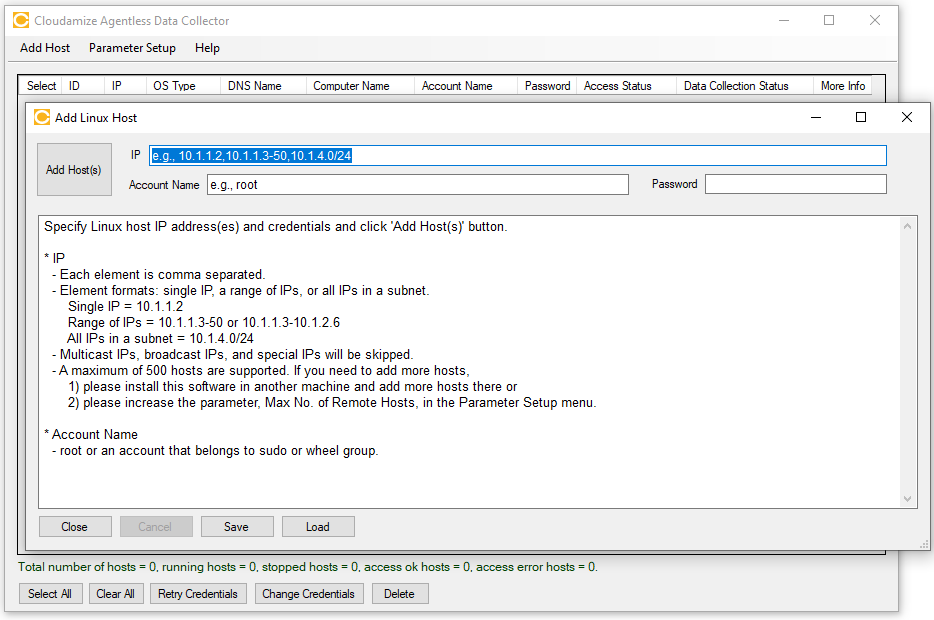Click the Retry Credentials button
The width and height of the screenshot is (934, 620).
198,594
